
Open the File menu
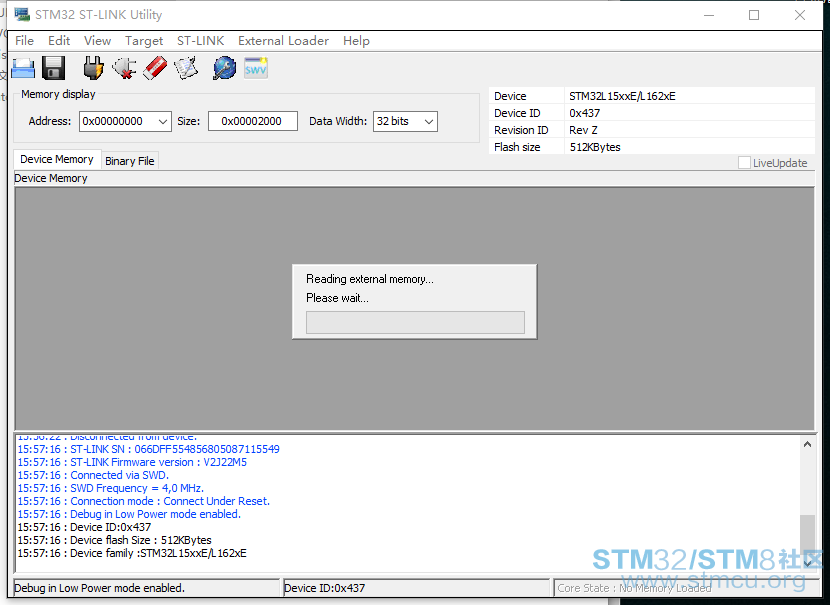point(24,41)
